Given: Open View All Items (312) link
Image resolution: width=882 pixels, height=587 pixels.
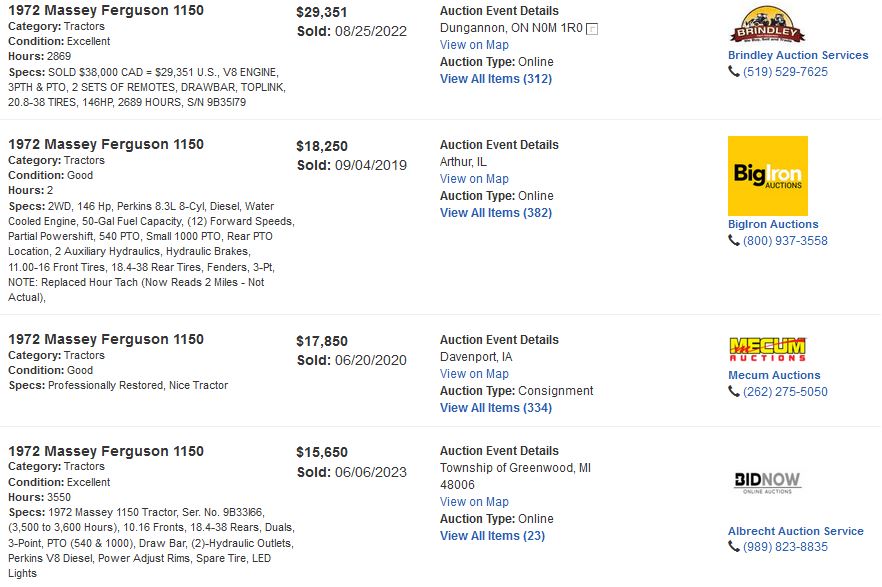Looking at the screenshot, I should pos(496,79).
